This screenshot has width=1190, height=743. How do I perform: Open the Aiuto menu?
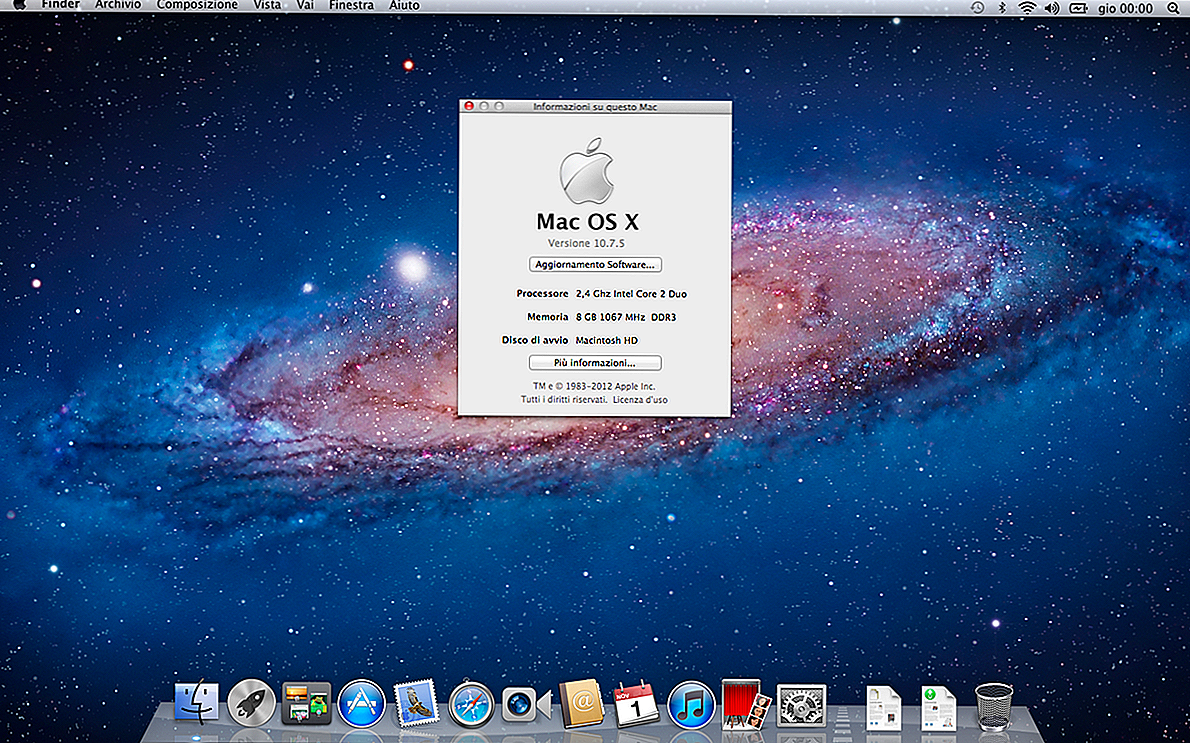click(405, 5)
